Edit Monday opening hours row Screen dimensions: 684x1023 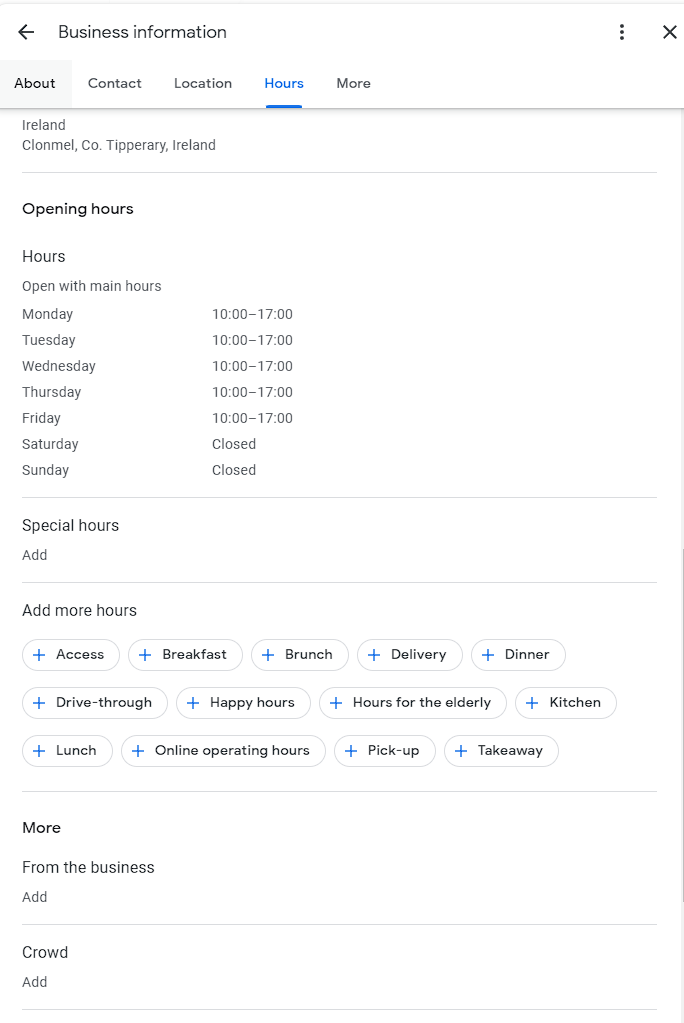coord(157,314)
